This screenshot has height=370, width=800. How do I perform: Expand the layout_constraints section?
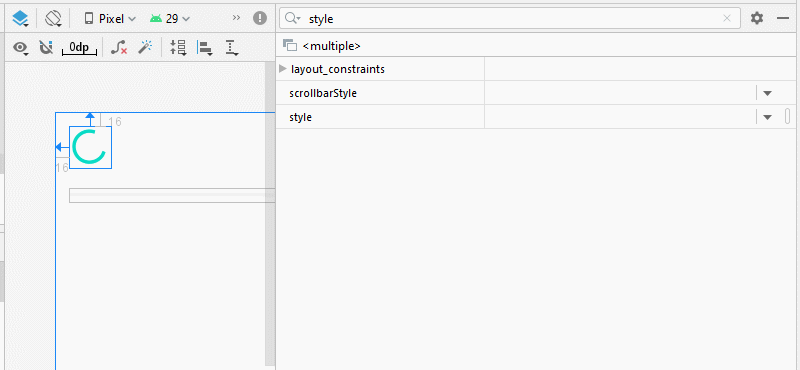pos(283,69)
